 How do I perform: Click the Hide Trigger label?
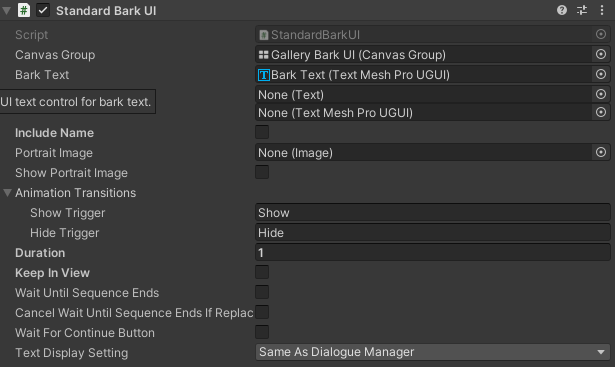click(64, 233)
